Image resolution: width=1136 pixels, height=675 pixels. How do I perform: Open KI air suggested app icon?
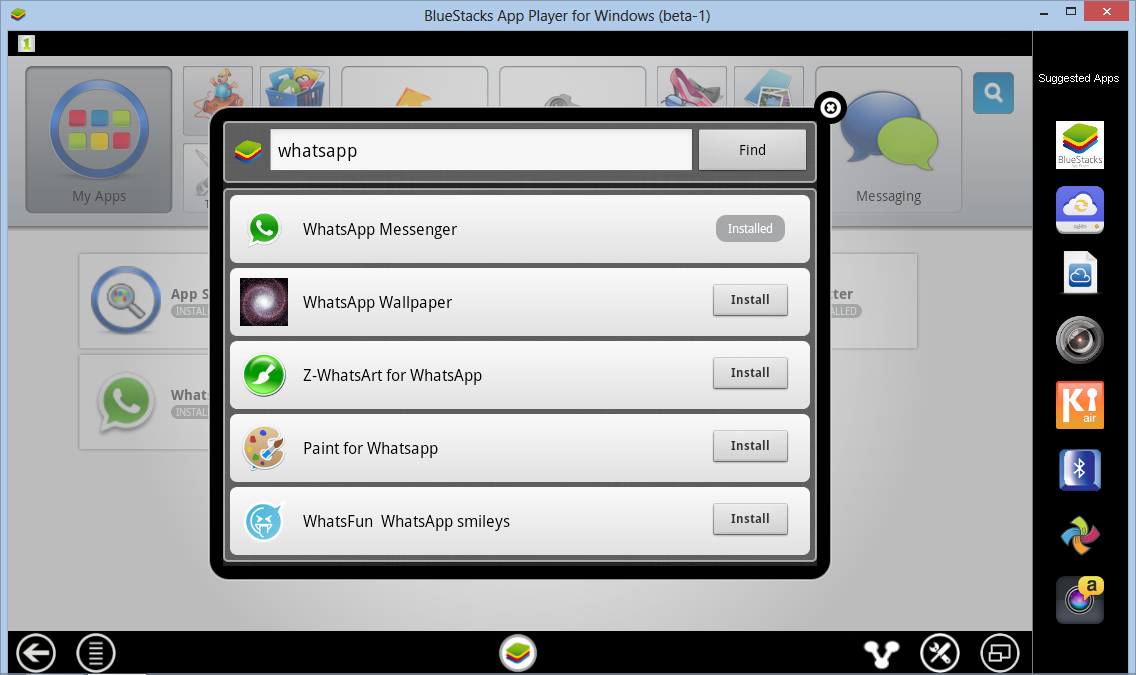click(1079, 405)
